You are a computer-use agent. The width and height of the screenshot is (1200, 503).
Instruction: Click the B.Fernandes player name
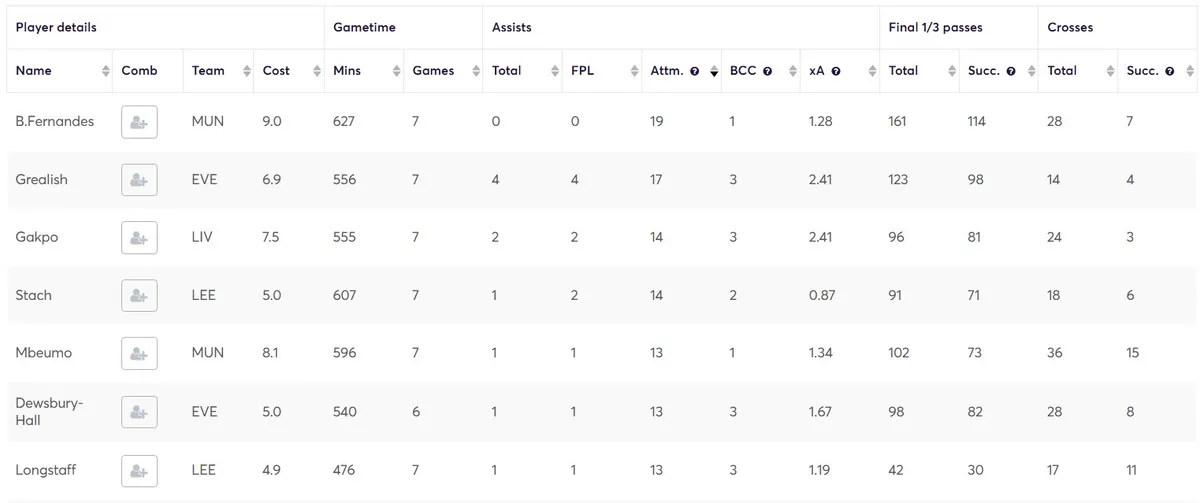(55, 122)
